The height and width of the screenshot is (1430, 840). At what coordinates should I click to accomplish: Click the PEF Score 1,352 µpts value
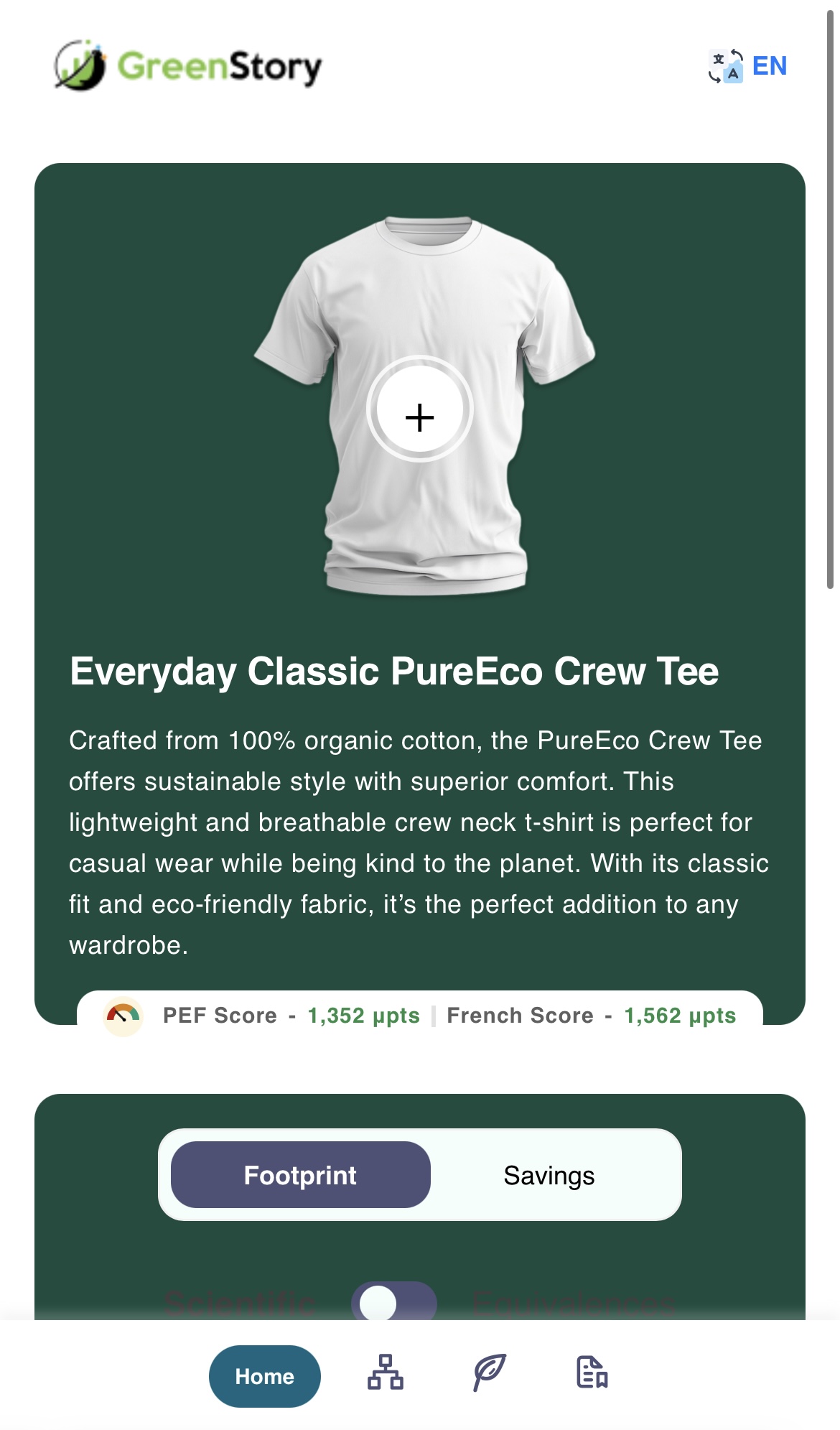coord(364,1016)
